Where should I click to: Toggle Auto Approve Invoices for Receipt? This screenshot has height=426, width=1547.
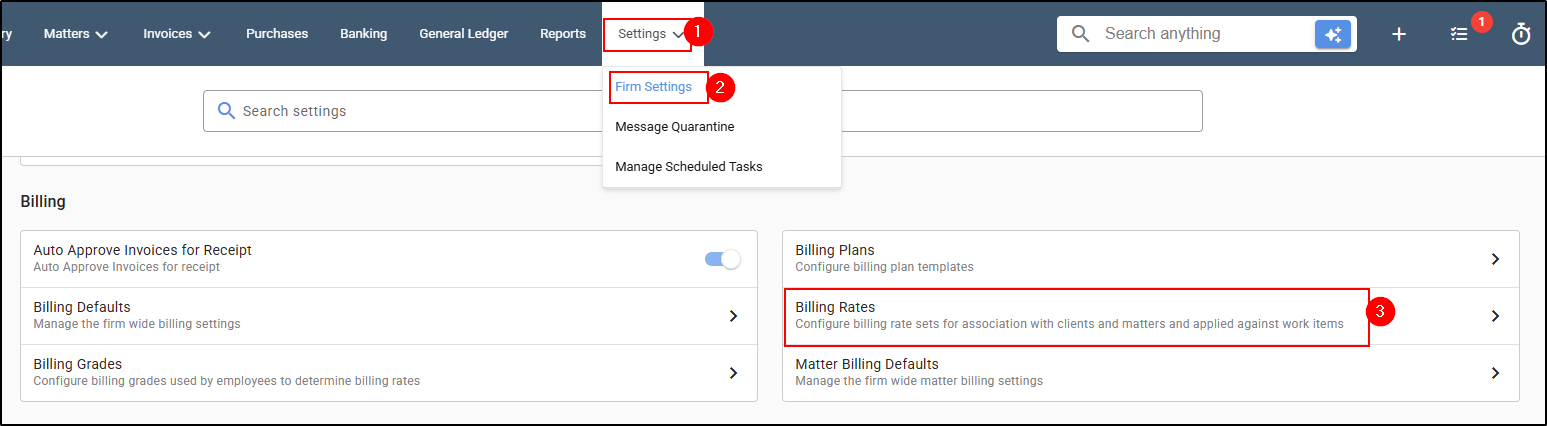coord(722,259)
